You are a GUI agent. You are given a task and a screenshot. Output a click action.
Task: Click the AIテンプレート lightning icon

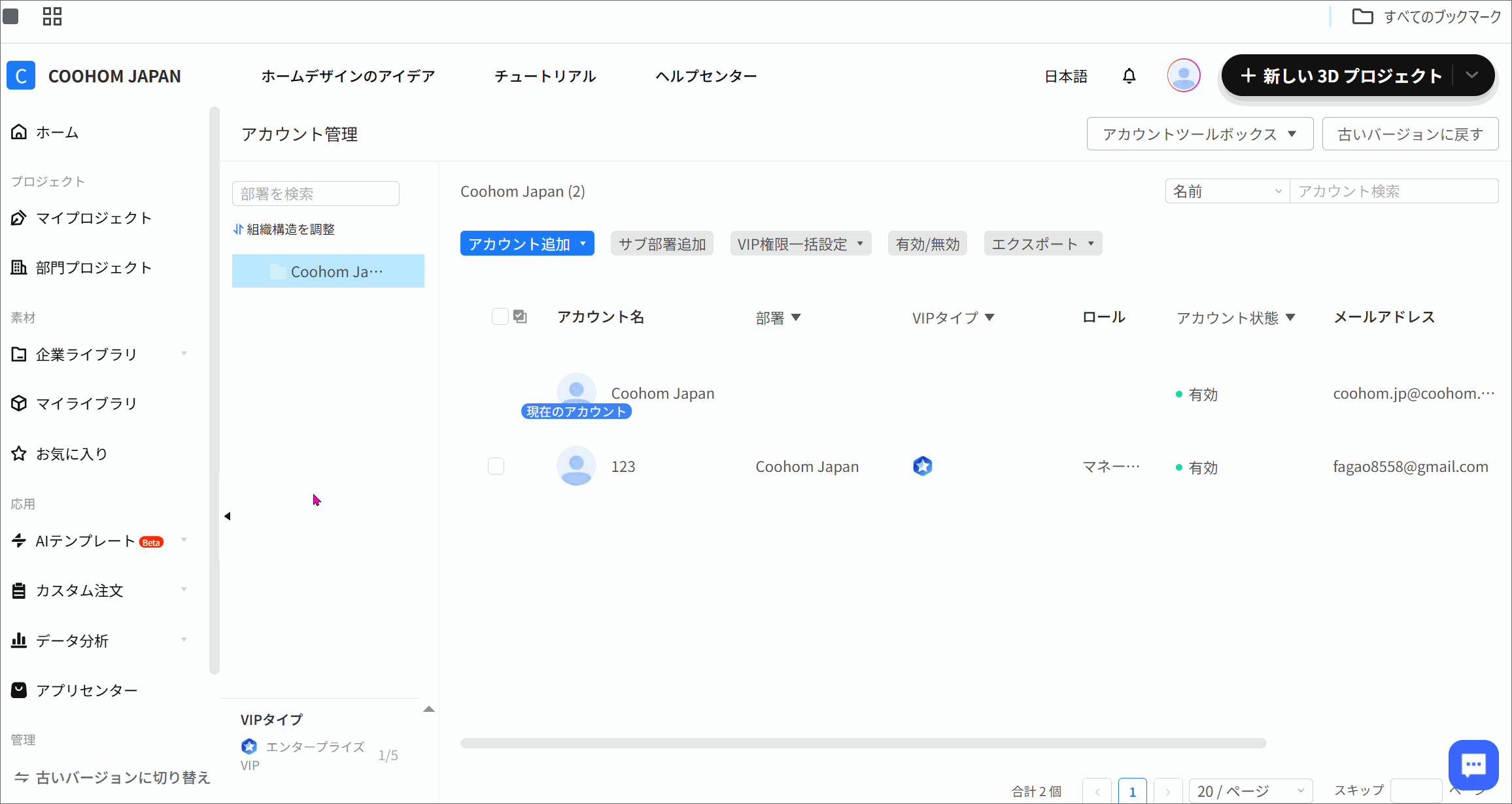(19, 541)
